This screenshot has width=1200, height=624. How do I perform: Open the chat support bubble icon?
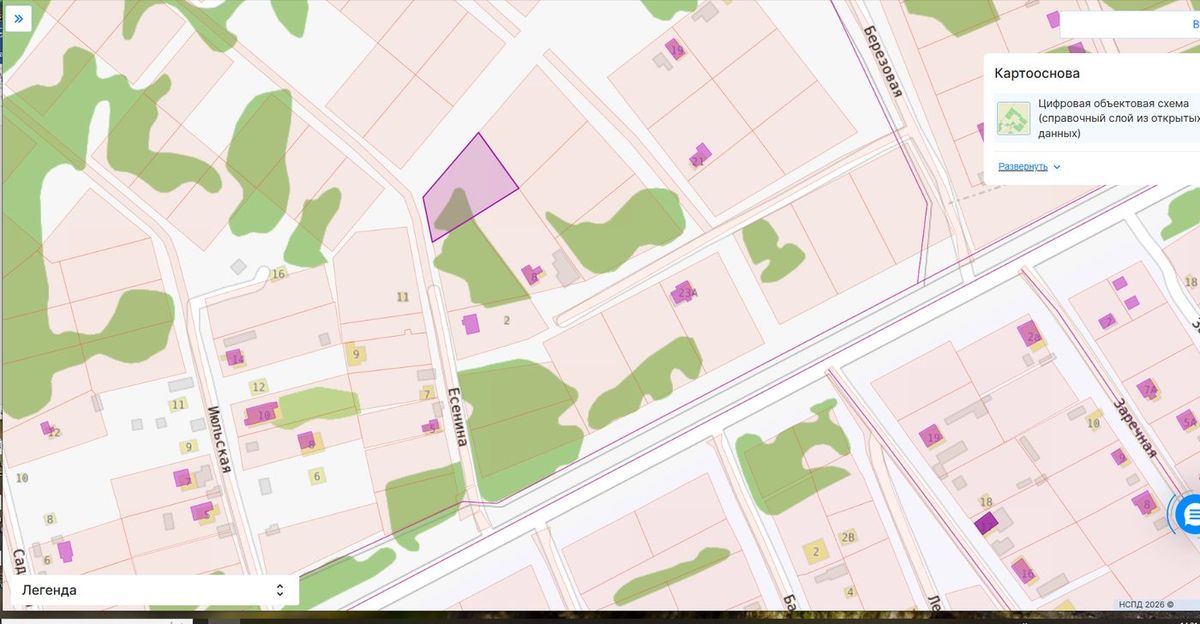(x=1190, y=514)
